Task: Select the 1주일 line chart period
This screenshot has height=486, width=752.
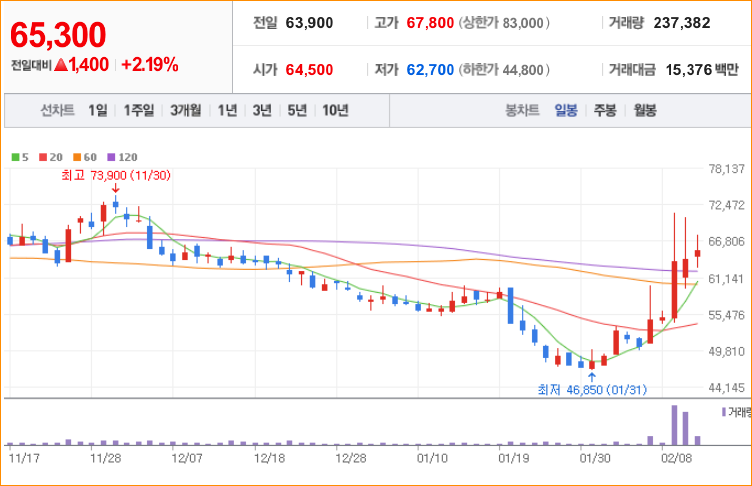Action: [139, 110]
